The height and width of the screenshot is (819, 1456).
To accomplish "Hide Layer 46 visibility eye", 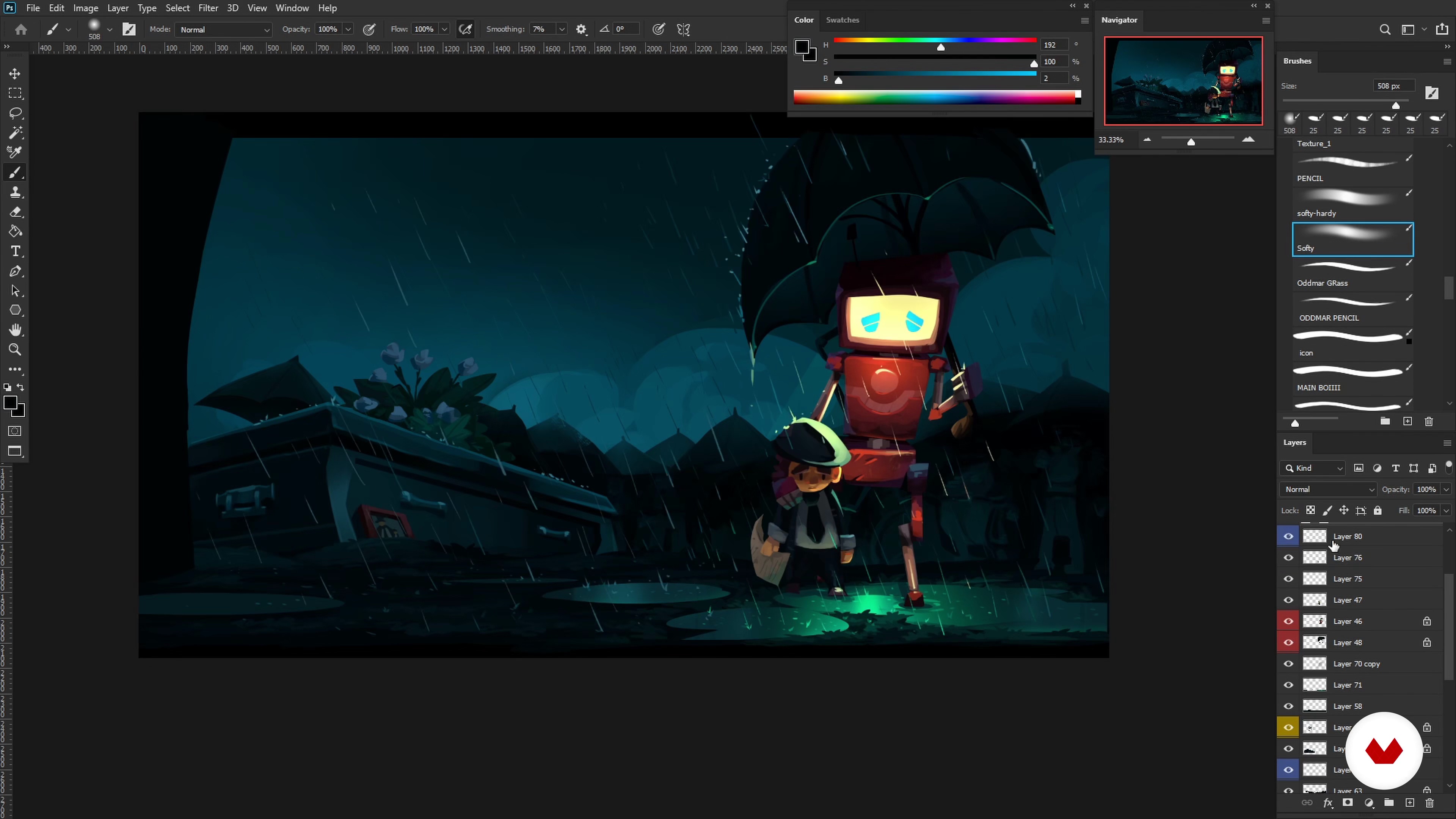I will (1288, 621).
